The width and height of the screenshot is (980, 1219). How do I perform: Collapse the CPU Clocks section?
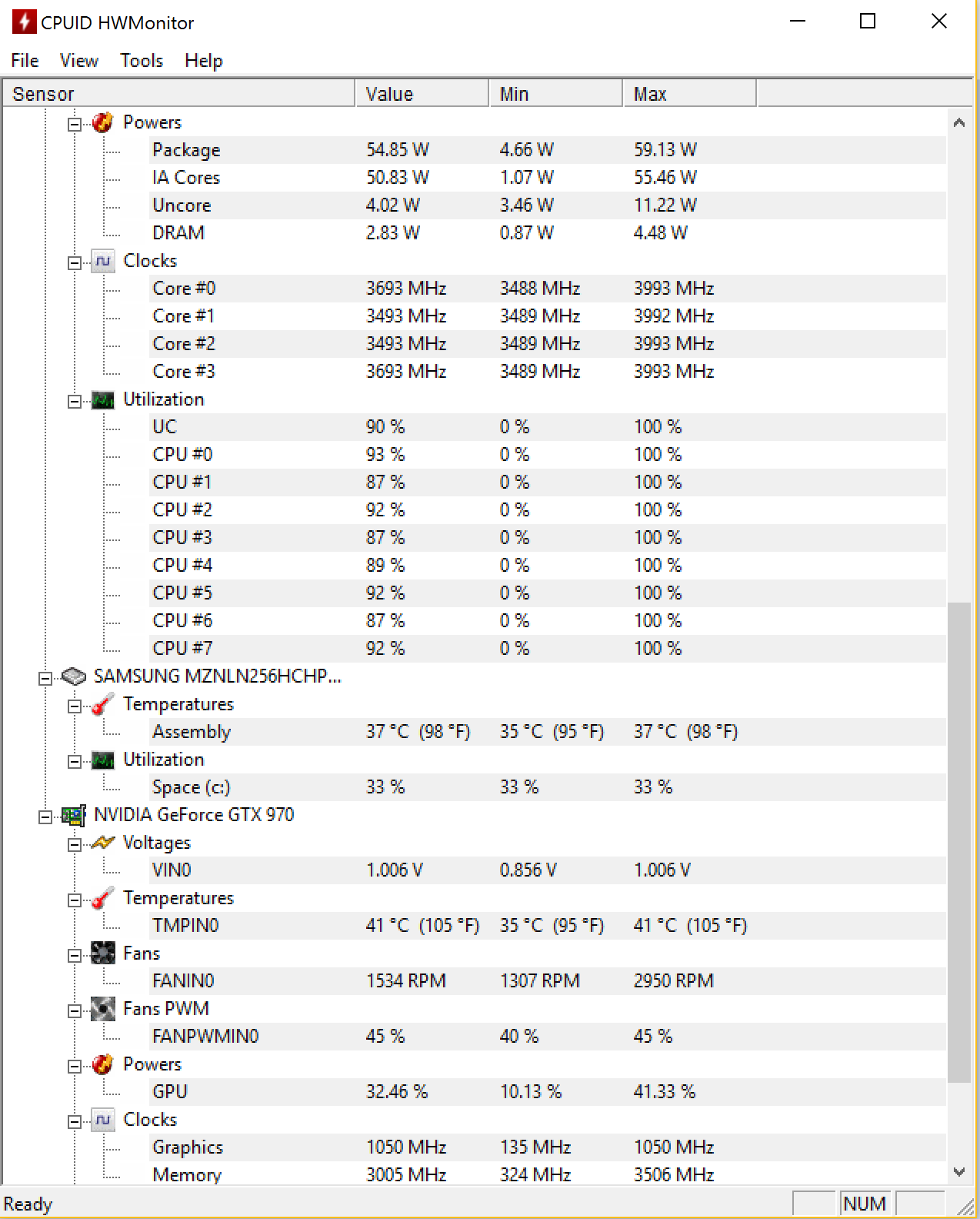[75, 262]
